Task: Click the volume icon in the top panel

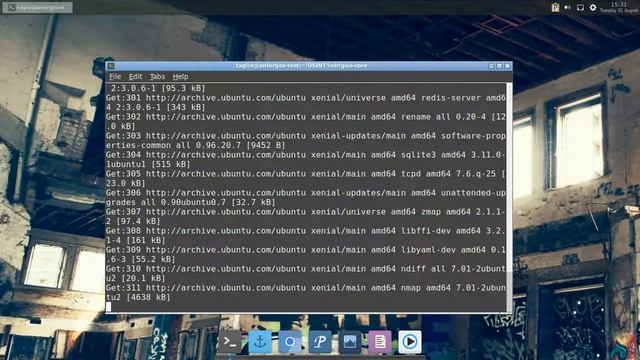Action: (x=567, y=7)
